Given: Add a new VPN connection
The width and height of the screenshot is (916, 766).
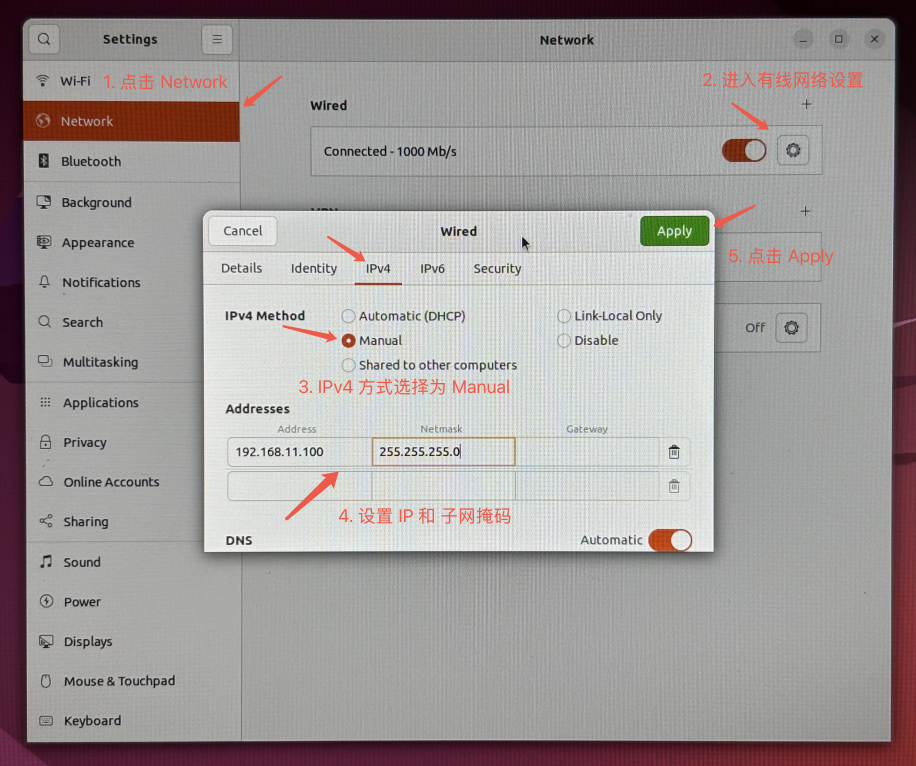Looking at the screenshot, I should pos(806,211).
